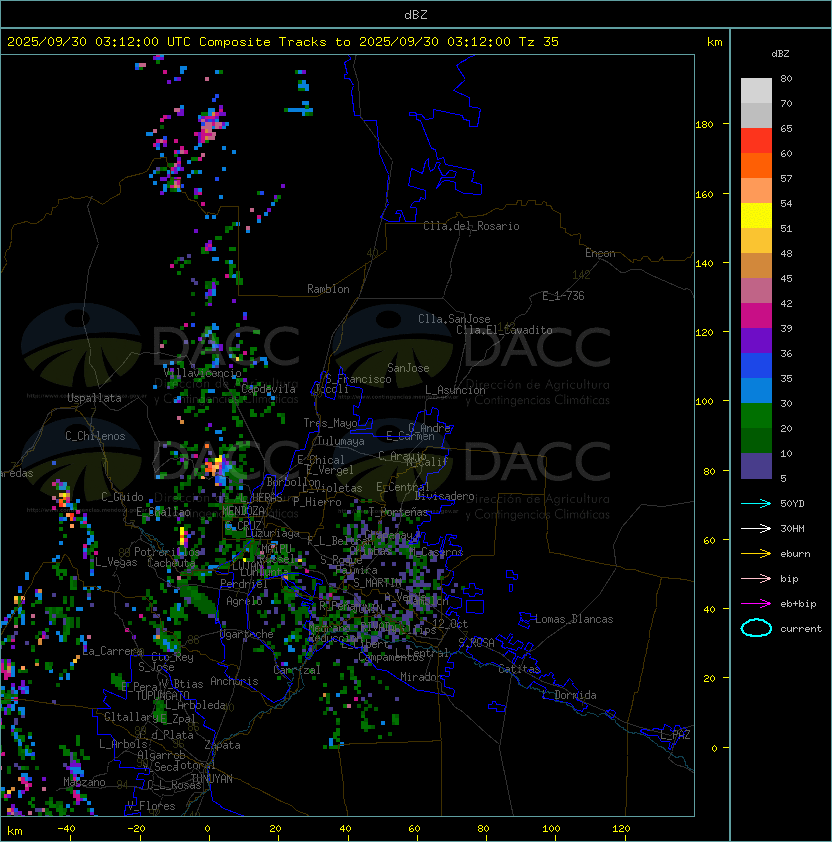Select the bright yellow 51–54 dBZ swatch
This screenshot has width=832, height=842.
point(756,216)
